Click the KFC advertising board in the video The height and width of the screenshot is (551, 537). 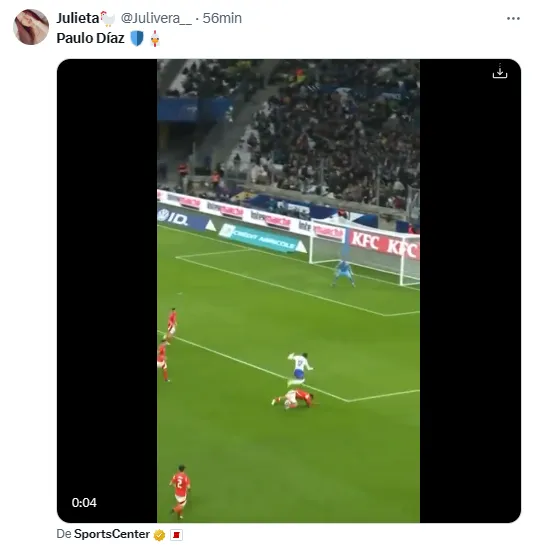384,244
